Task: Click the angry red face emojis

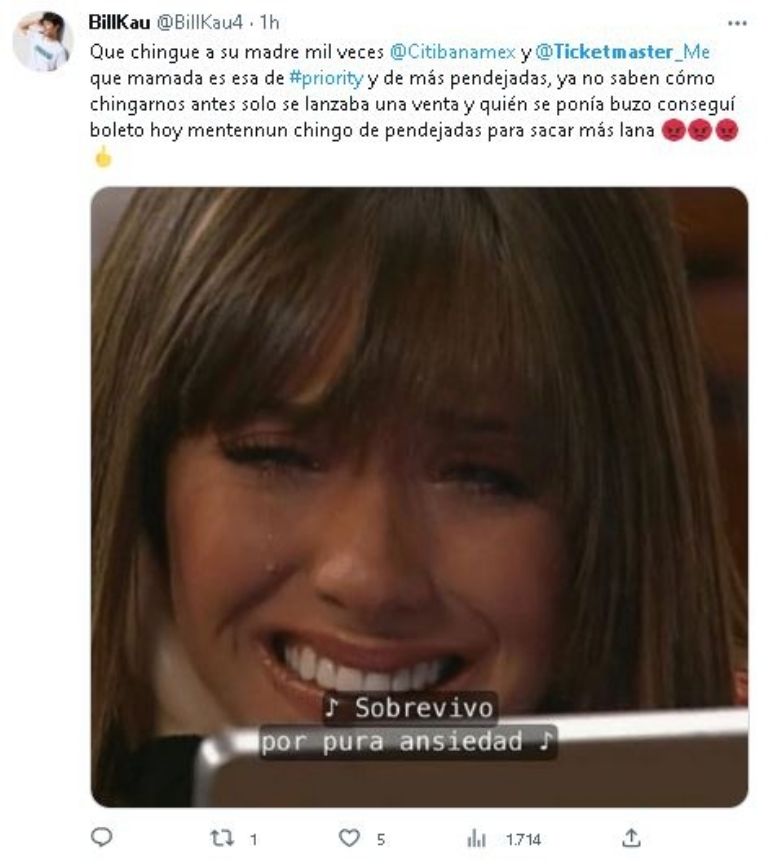Action: [x=700, y=131]
